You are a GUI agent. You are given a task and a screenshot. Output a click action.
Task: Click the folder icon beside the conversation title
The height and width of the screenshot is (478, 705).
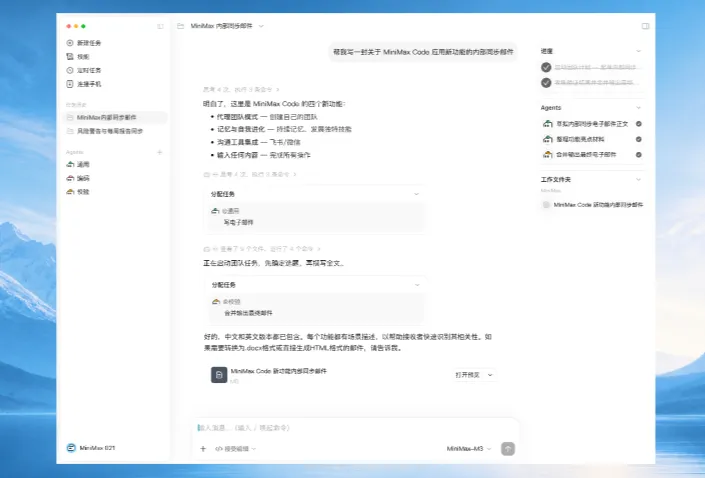click(180, 26)
